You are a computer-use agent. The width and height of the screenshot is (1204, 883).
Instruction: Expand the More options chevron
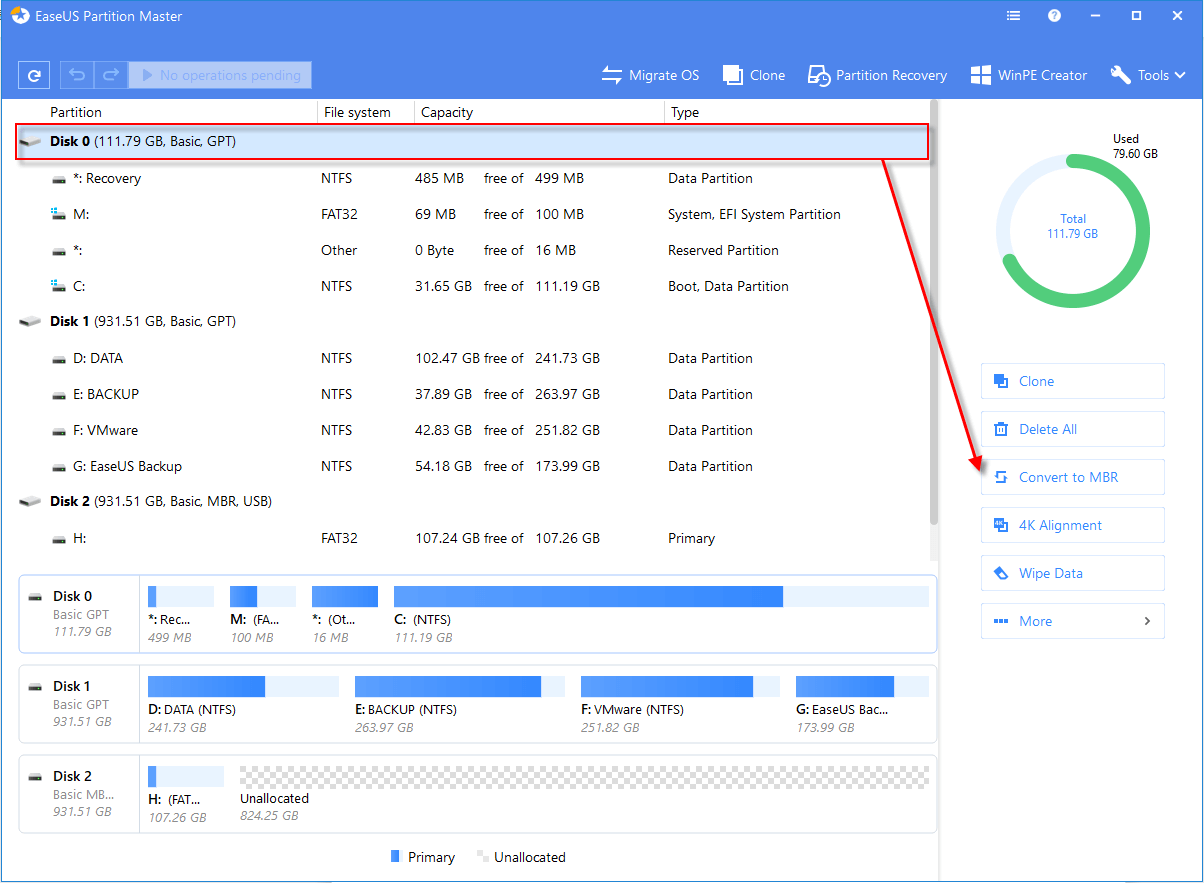[1147, 621]
